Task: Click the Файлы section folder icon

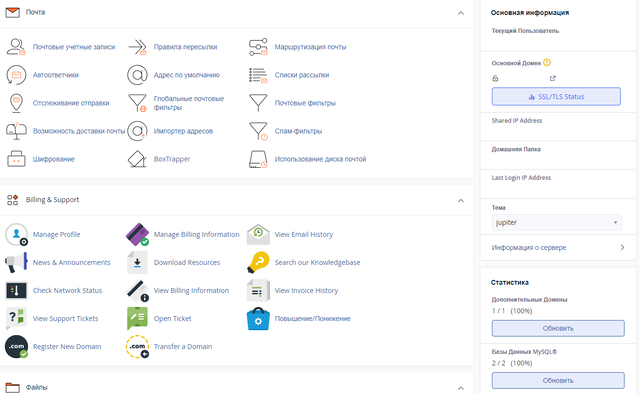Action: click(13, 387)
